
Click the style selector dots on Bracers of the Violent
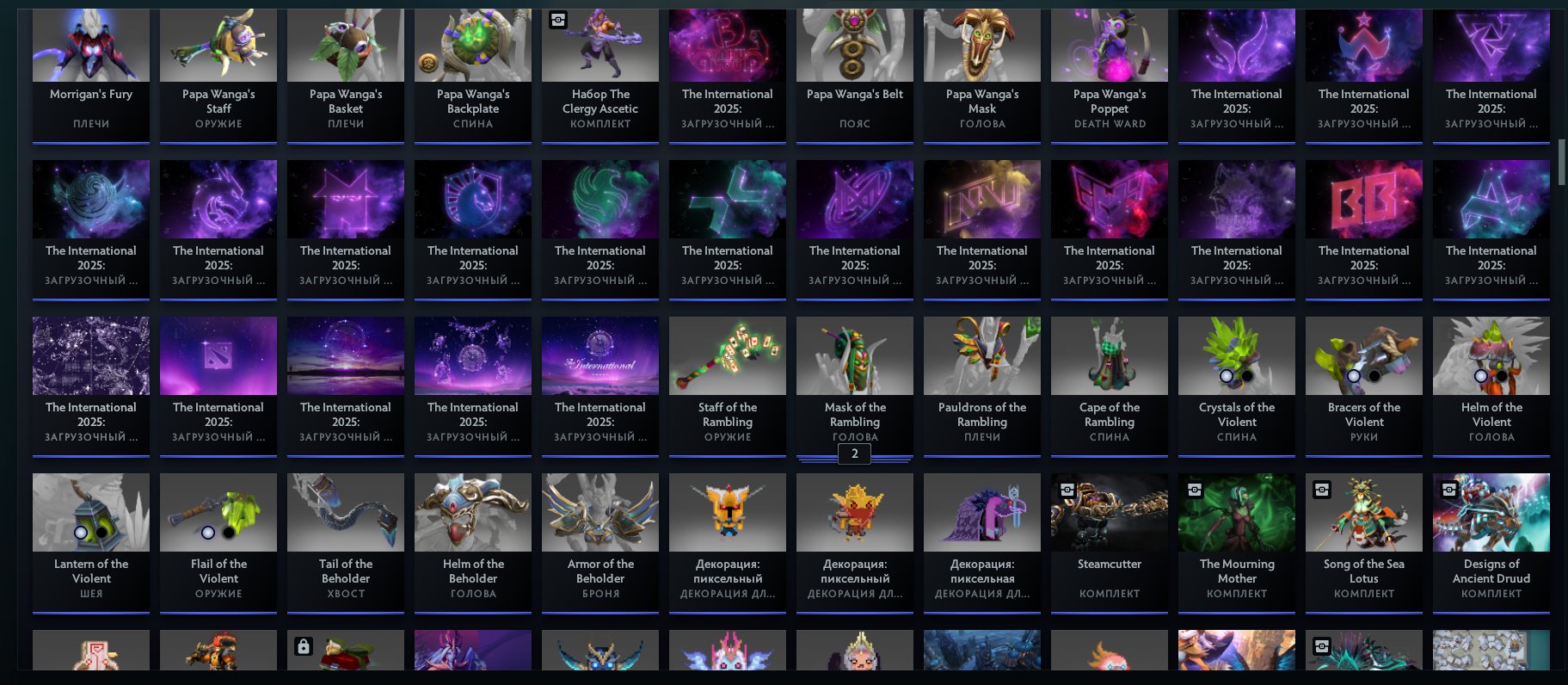[1364, 376]
